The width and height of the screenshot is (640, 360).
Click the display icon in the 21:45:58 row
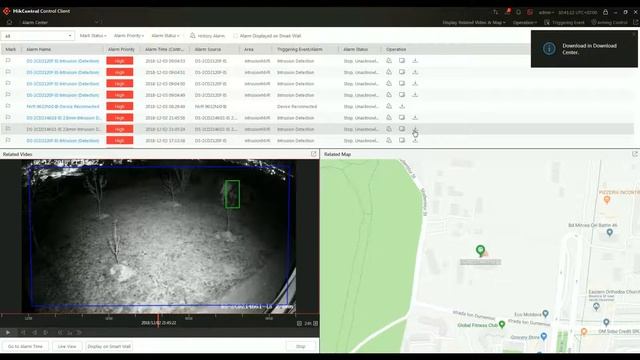click(402, 118)
